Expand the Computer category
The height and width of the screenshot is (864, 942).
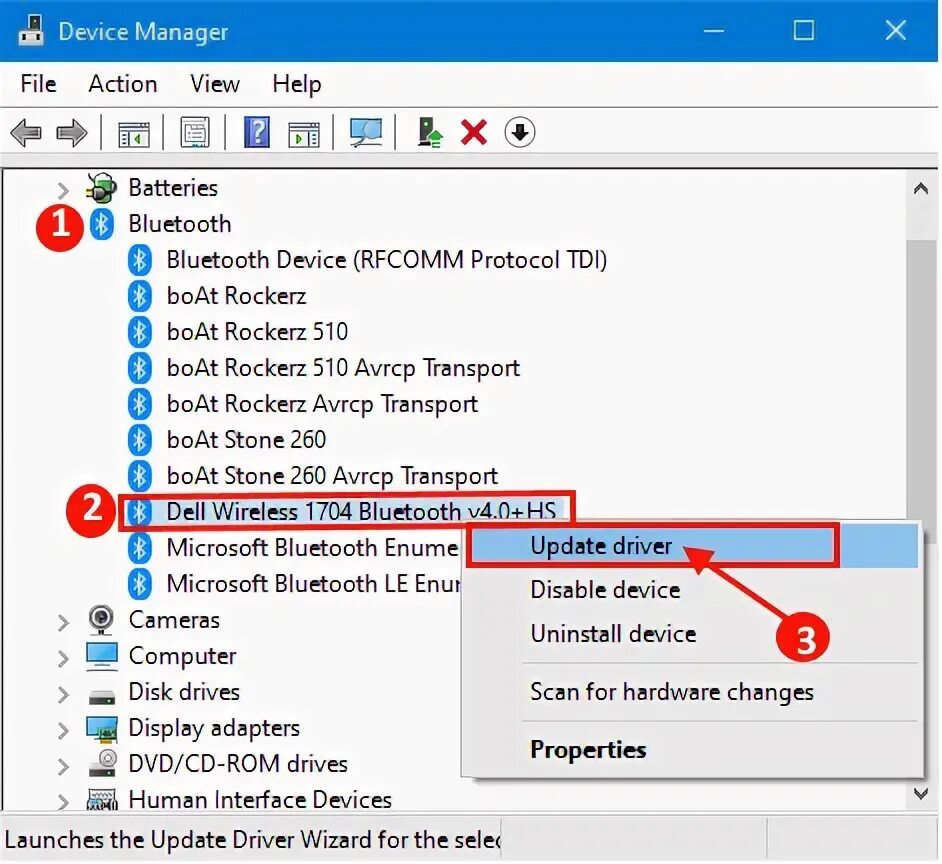coord(63,659)
